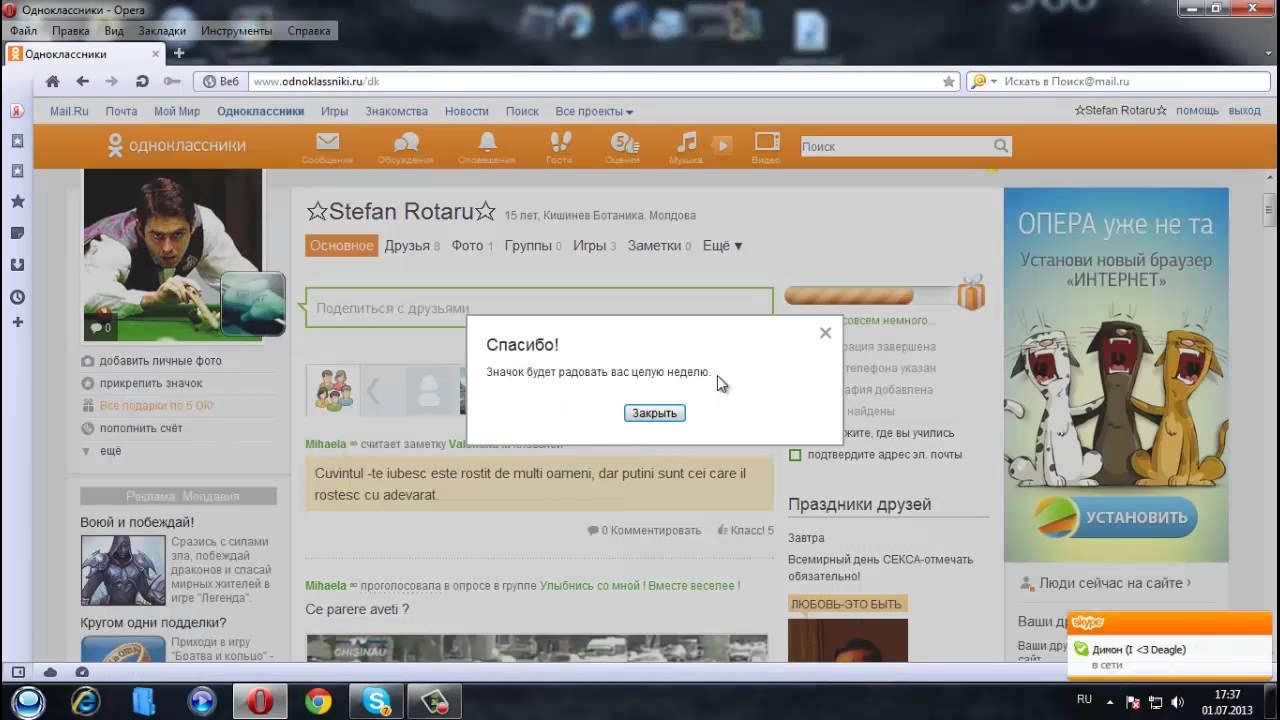Click the УСТАНОВИТЬ button in the ad

tap(1116, 518)
